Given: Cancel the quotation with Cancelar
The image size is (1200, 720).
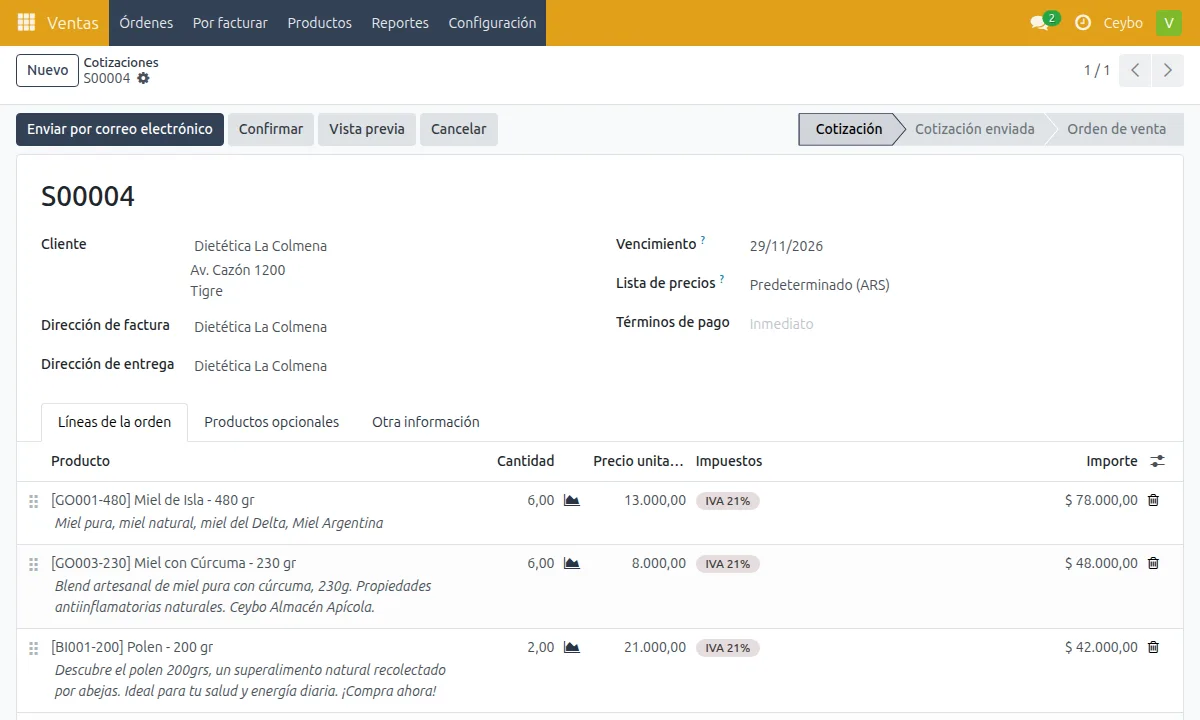Looking at the screenshot, I should pos(459,129).
